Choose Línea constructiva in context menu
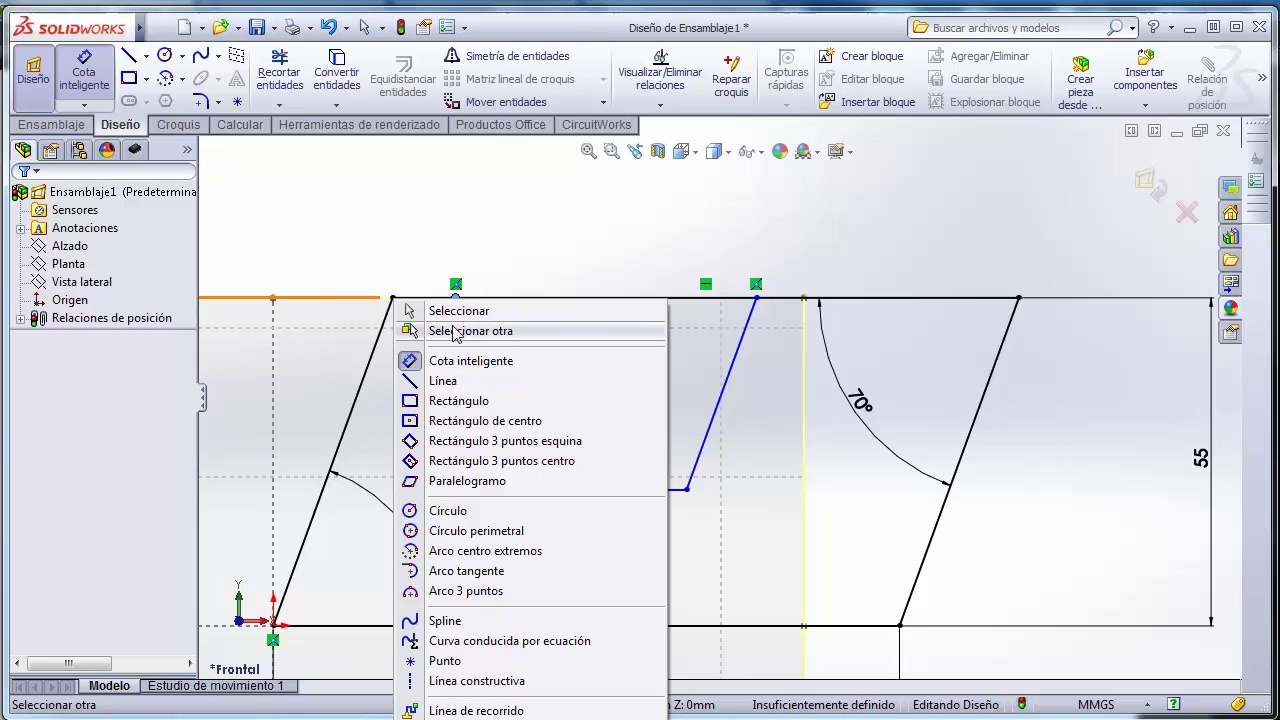Viewport: 1280px width, 720px height. point(531,681)
